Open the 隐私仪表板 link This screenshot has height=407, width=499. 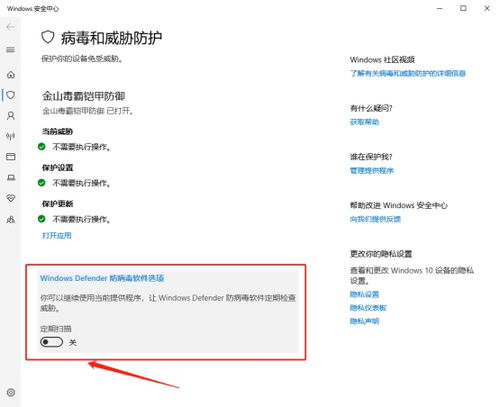[368, 308]
